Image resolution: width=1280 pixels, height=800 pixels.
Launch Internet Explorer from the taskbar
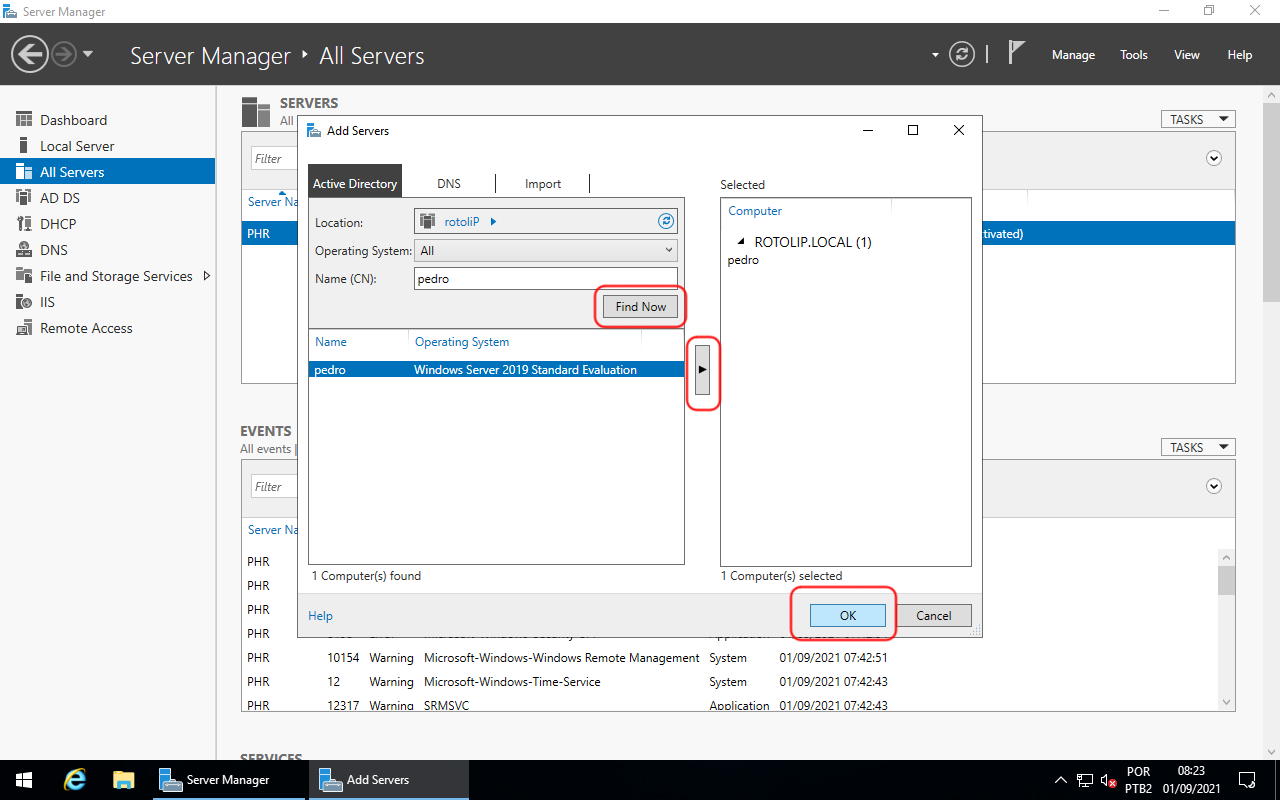pos(74,779)
